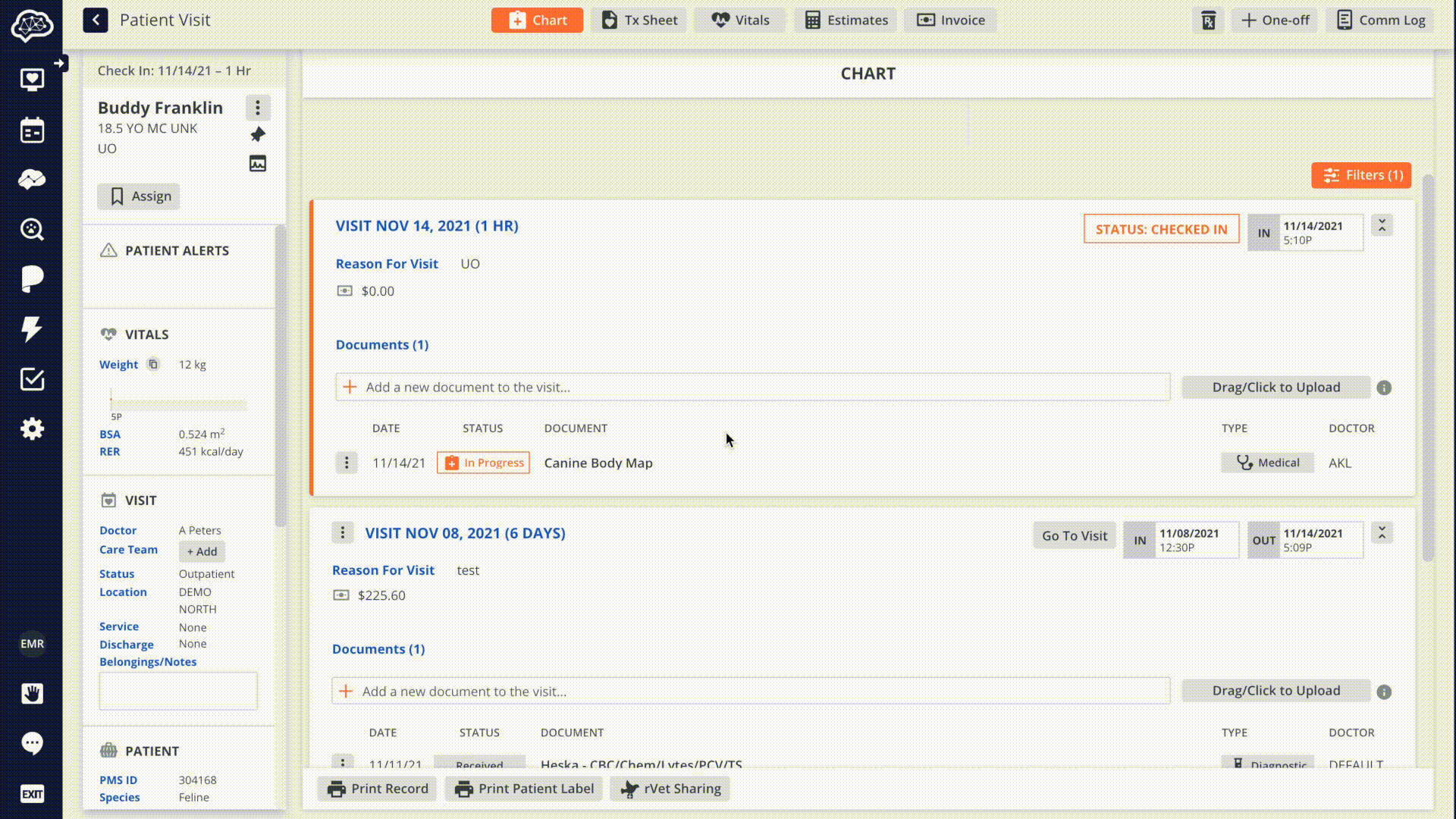Open the checklist tasks sidebar icon
1456x819 pixels.
(32, 379)
